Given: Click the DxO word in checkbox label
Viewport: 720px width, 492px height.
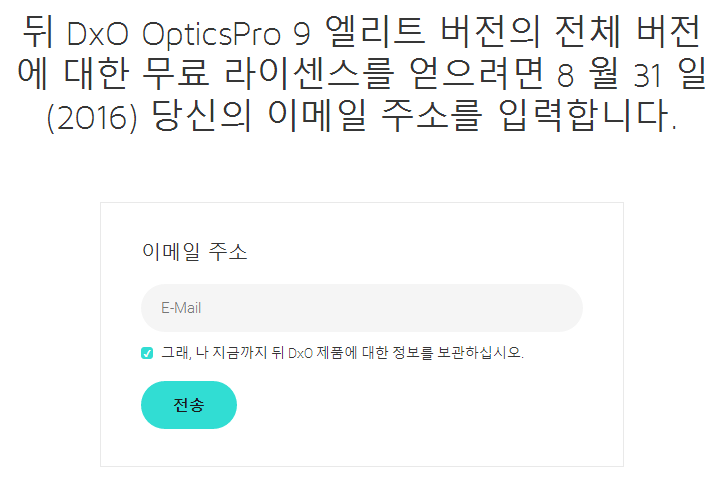Looking at the screenshot, I should pos(300,353).
